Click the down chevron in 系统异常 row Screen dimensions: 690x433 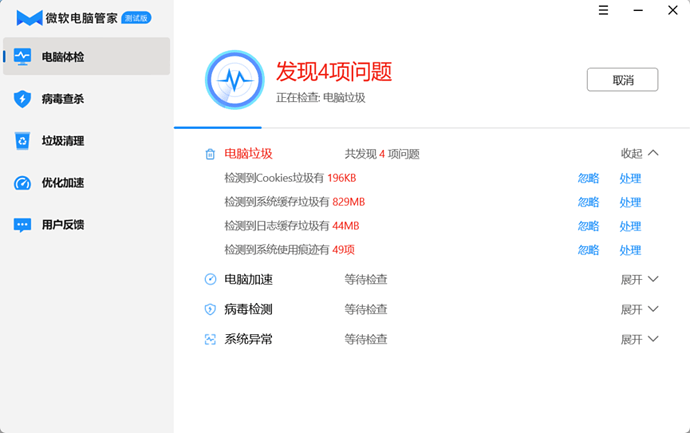pyautogui.click(x=653, y=339)
